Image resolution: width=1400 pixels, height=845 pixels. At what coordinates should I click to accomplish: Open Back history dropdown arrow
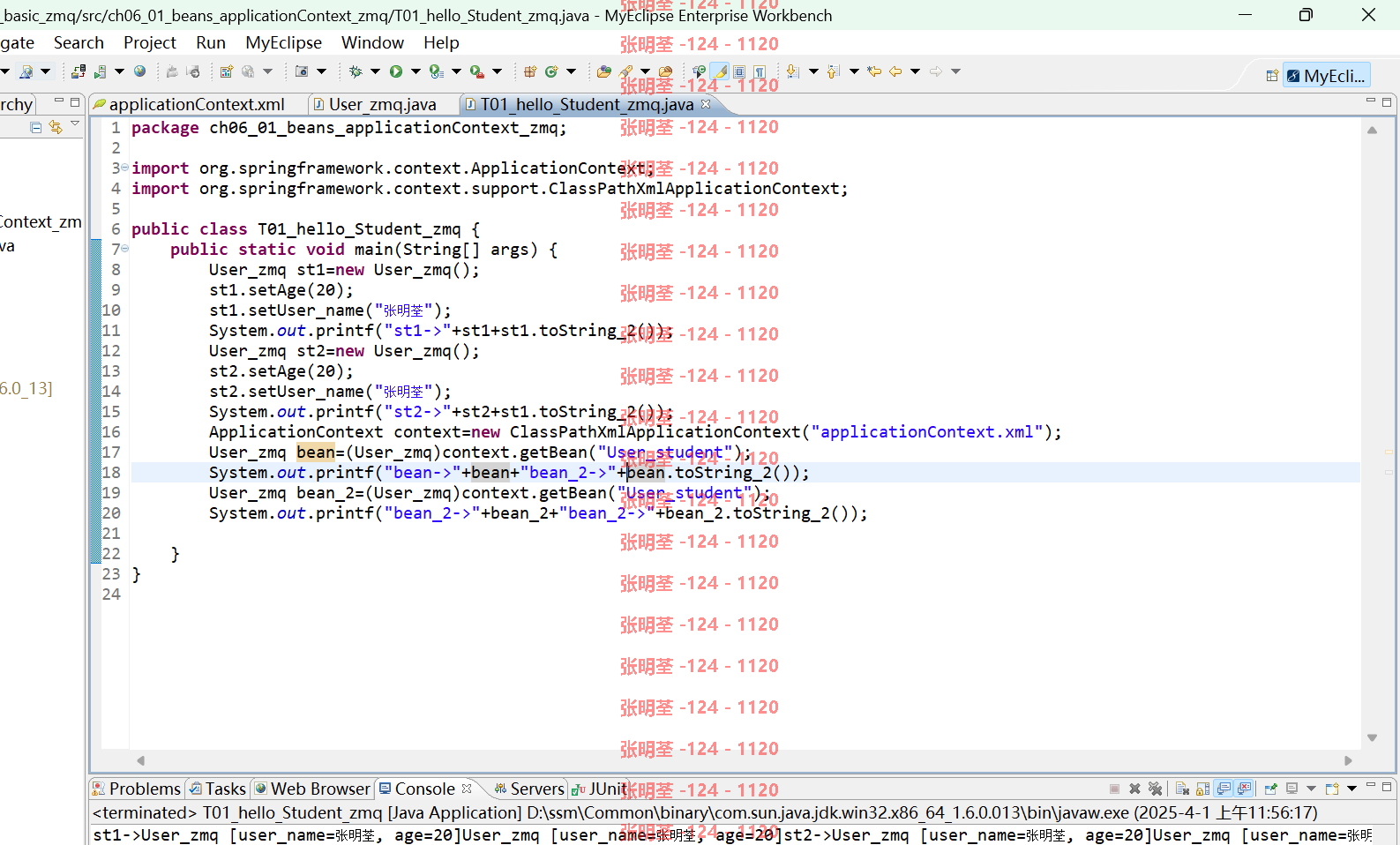tap(915, 71)
